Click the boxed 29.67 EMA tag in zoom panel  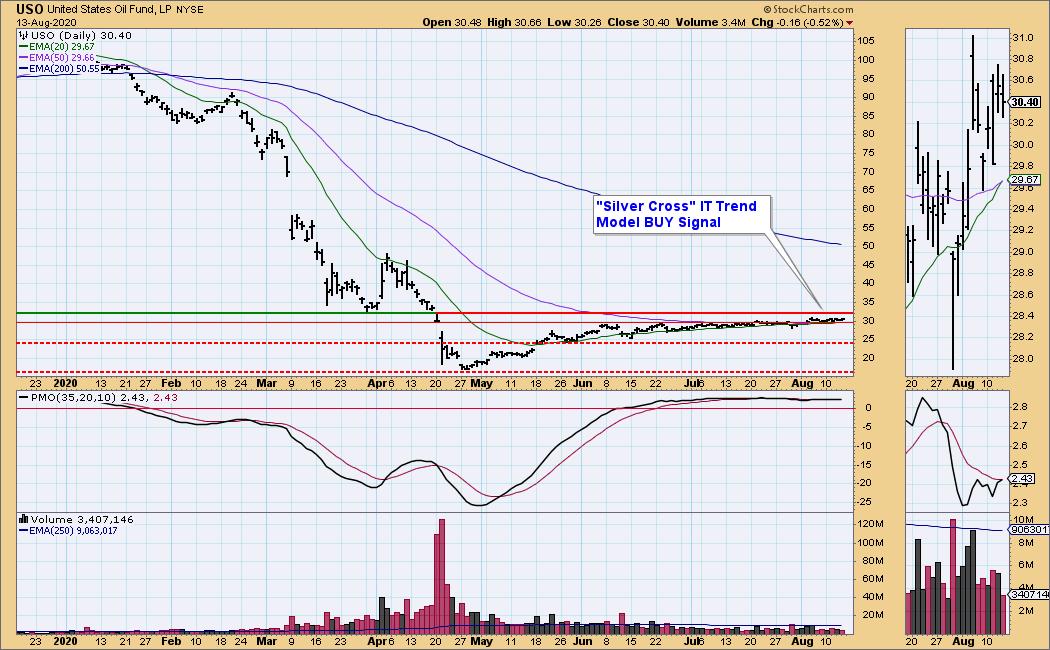[1025, 179]
